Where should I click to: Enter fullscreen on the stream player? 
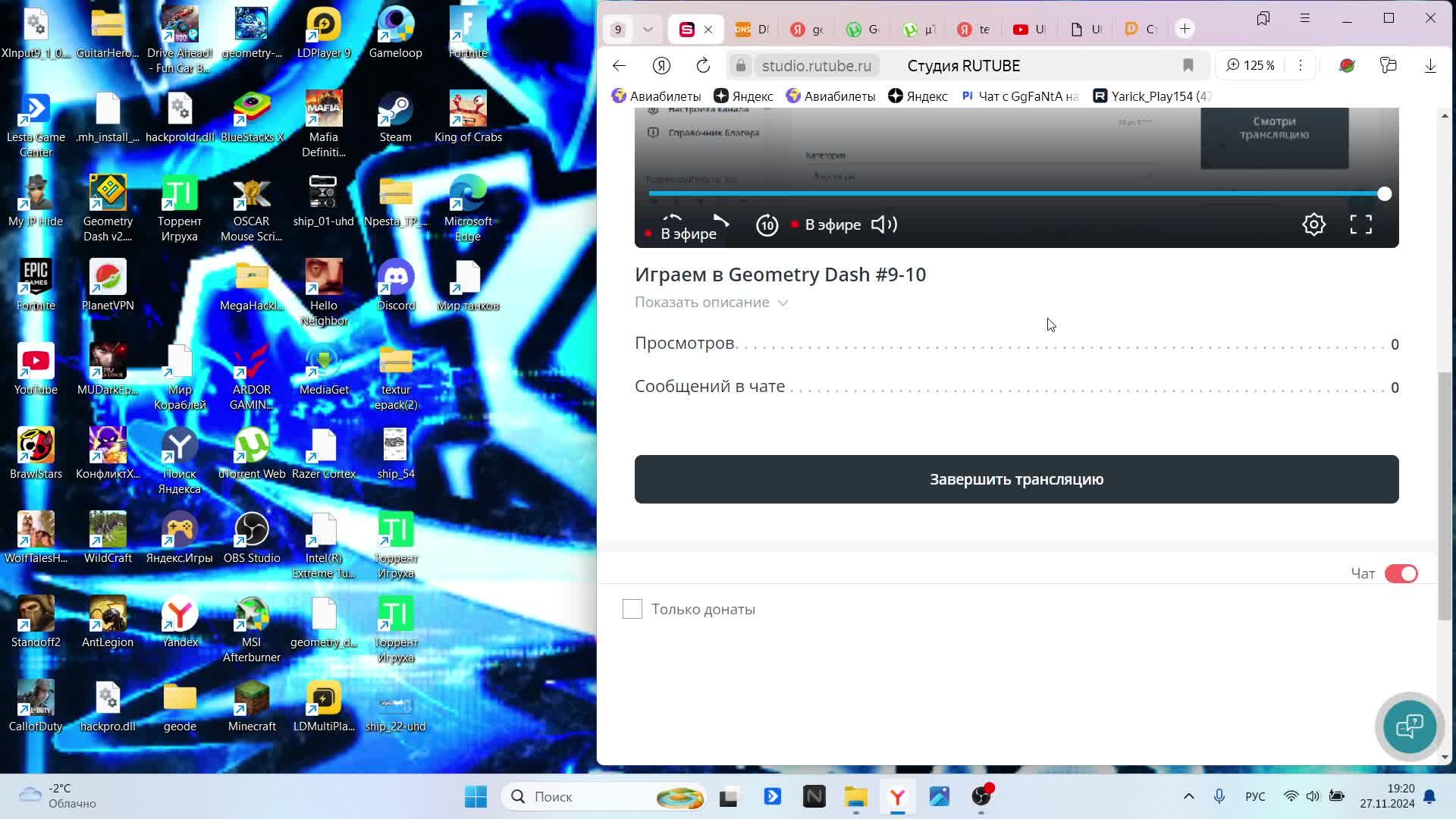pyautogui.click(x=1360, y=224)
